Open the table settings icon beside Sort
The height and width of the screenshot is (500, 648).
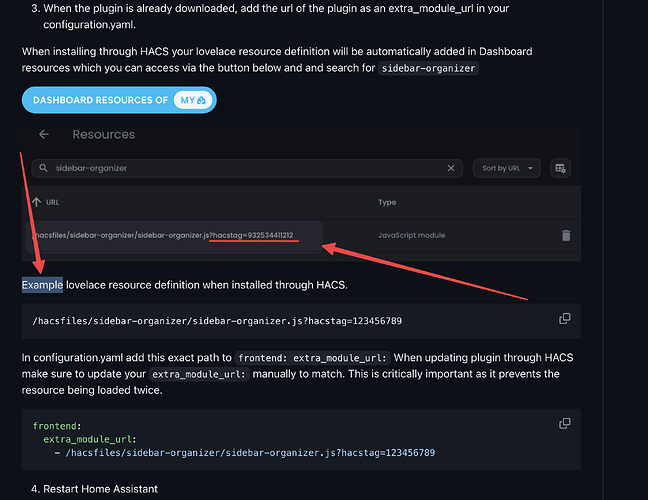point(560,168)
